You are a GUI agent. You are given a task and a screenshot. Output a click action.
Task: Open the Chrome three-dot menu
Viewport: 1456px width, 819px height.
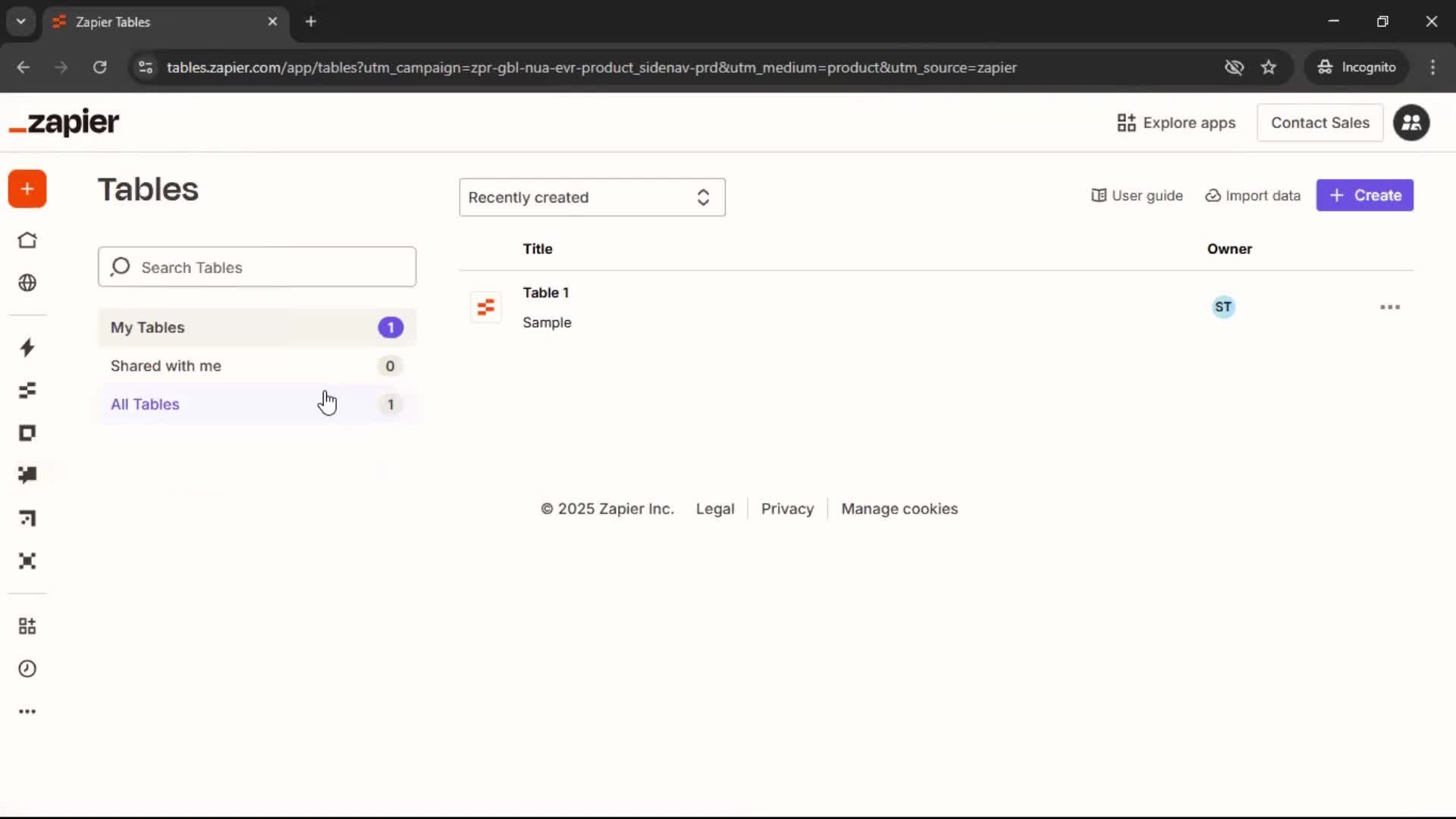(1432, 67)
